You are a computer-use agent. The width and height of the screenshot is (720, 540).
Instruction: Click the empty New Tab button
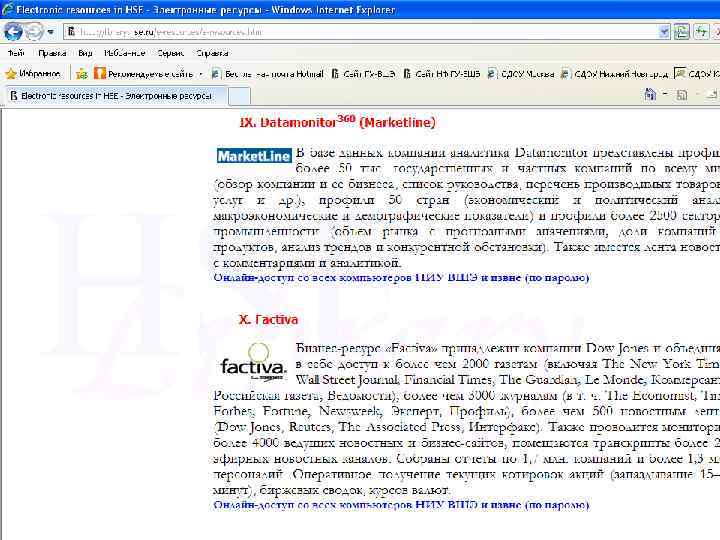[239, 96]
